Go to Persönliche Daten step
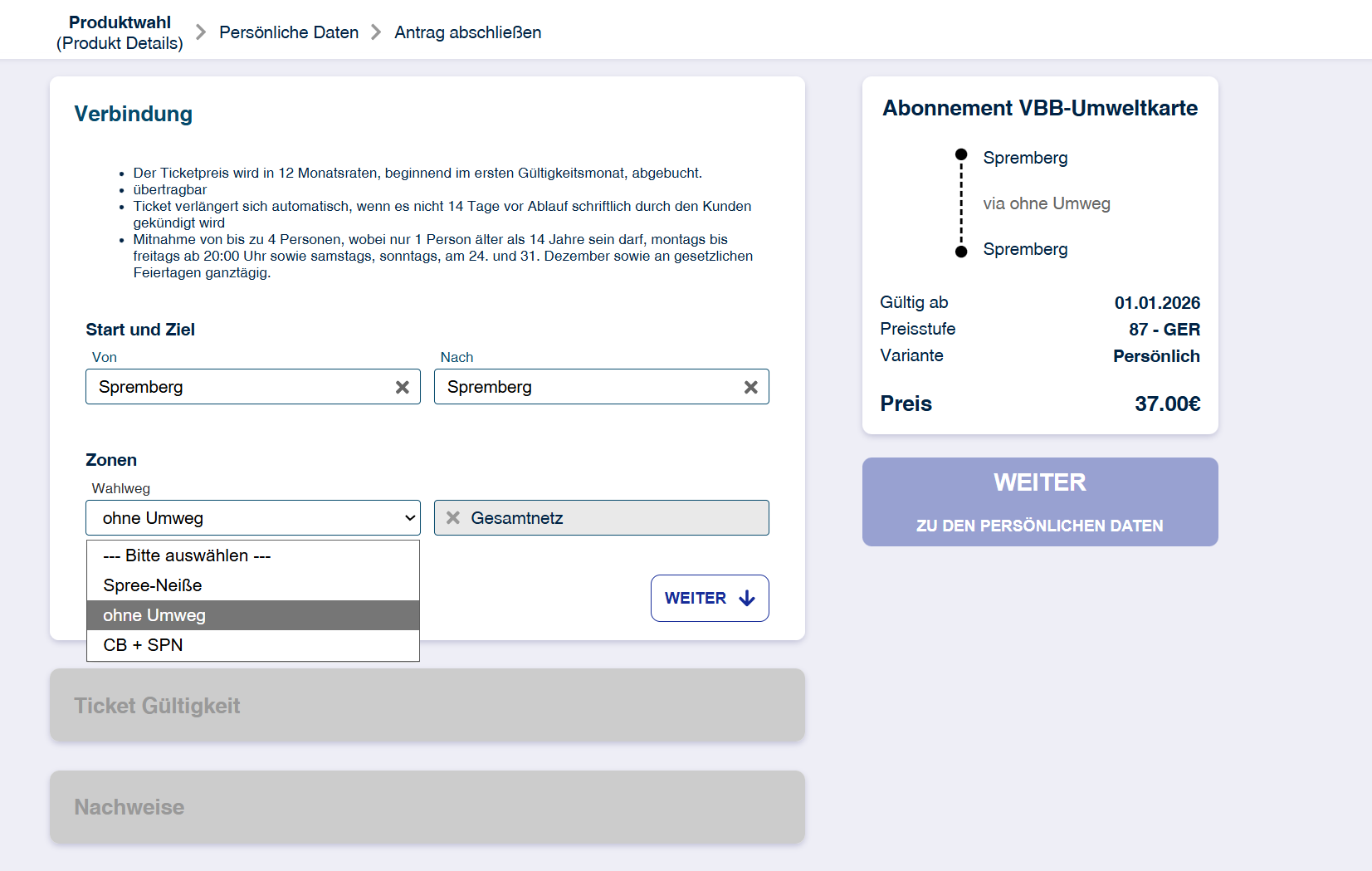The image size is (1372, 871). (289, 32)
